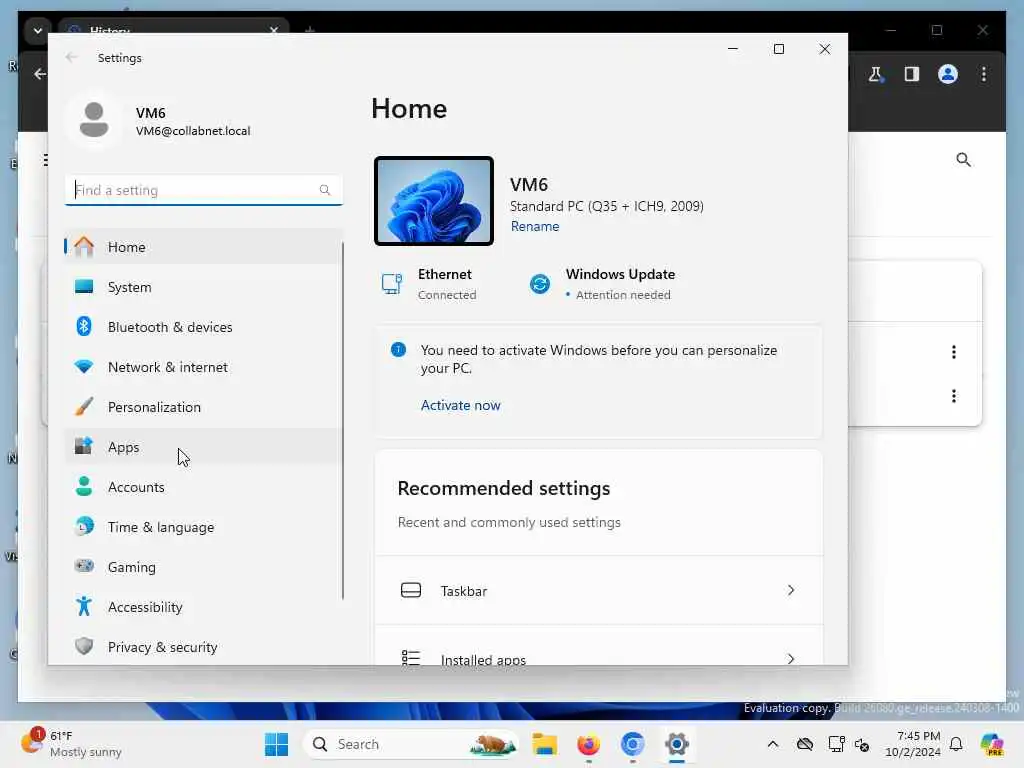The width and height of the screenshot is (1024, 768).
Task: Click the Apps icon in sidebar
Action: pyautogui.click(x=84, y=446)
